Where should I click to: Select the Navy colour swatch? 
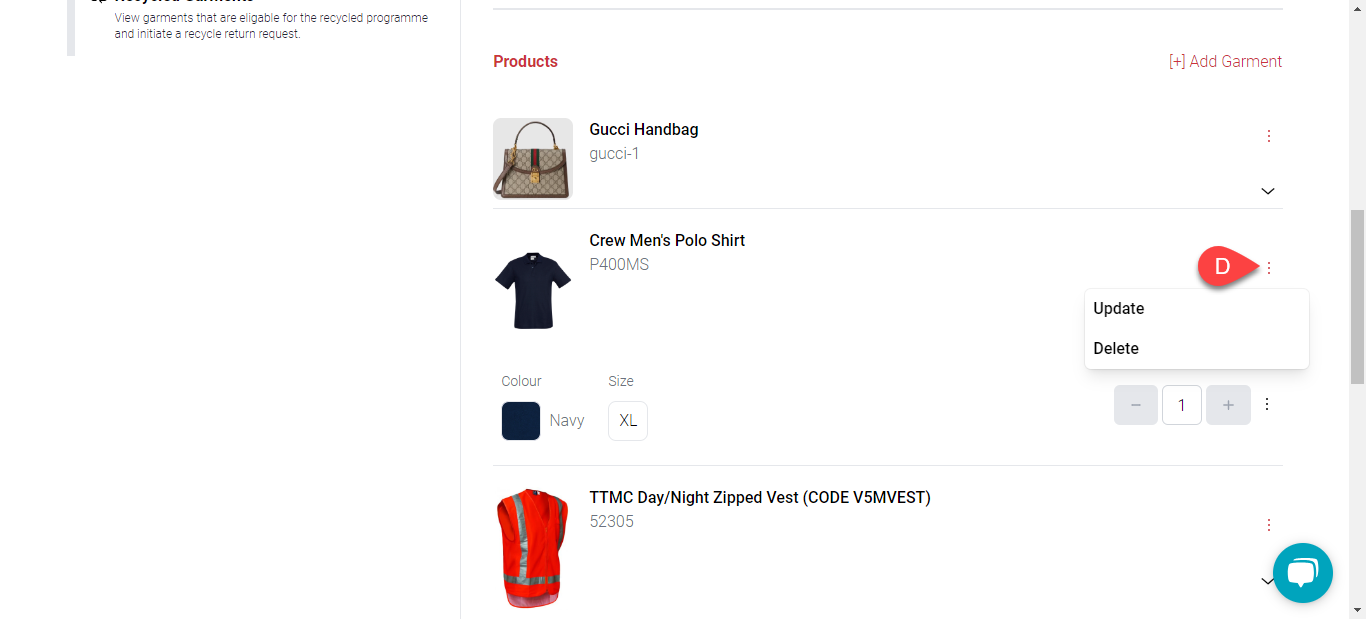click(x=521, y=421)
